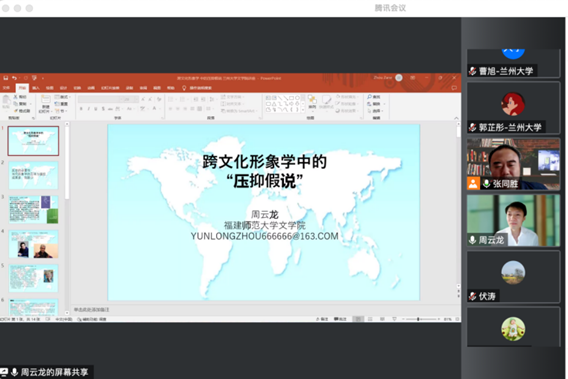568x379 pixels.
Task: Open the File tab
Action: tap(6, 88)
